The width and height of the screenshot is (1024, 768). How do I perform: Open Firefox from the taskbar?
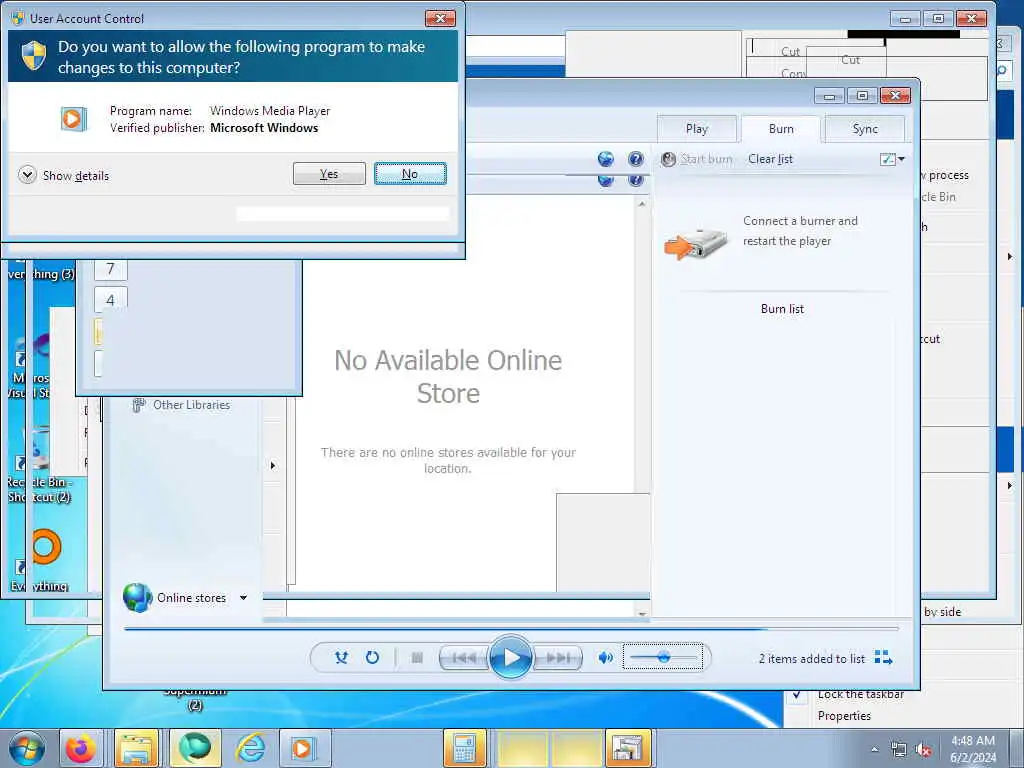[80, 748]
